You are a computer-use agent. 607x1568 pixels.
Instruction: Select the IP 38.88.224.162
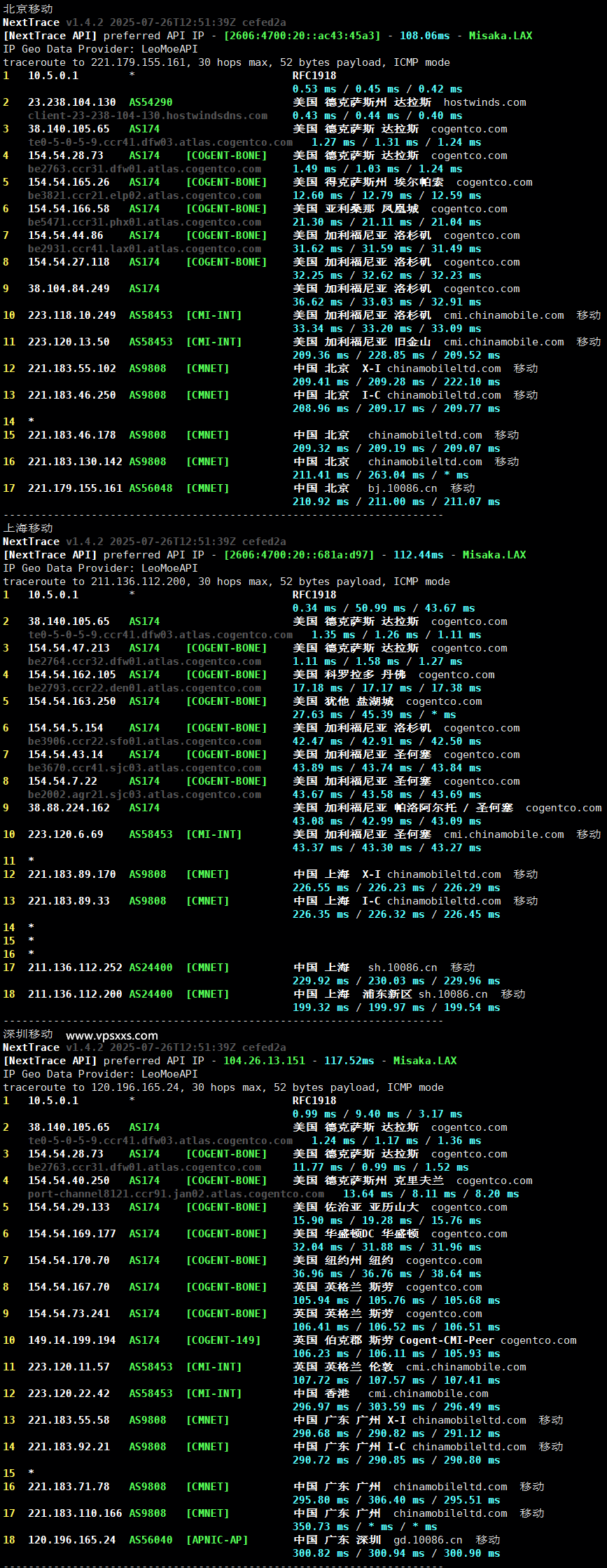pyautogui.click(x=69, y=808)
